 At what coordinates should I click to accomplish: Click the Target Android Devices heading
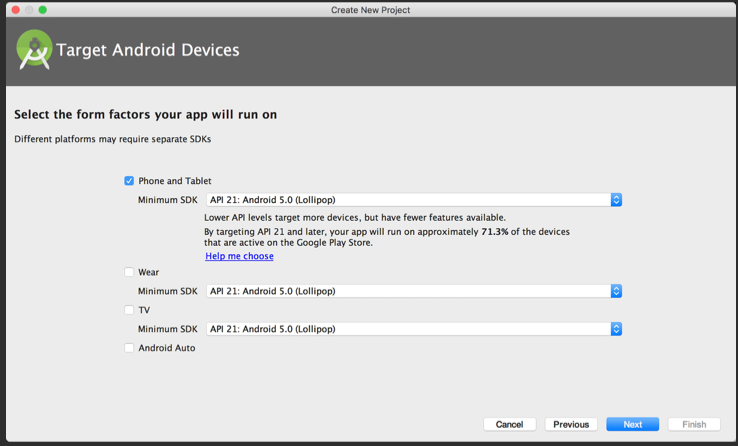[x=148, y=50]
